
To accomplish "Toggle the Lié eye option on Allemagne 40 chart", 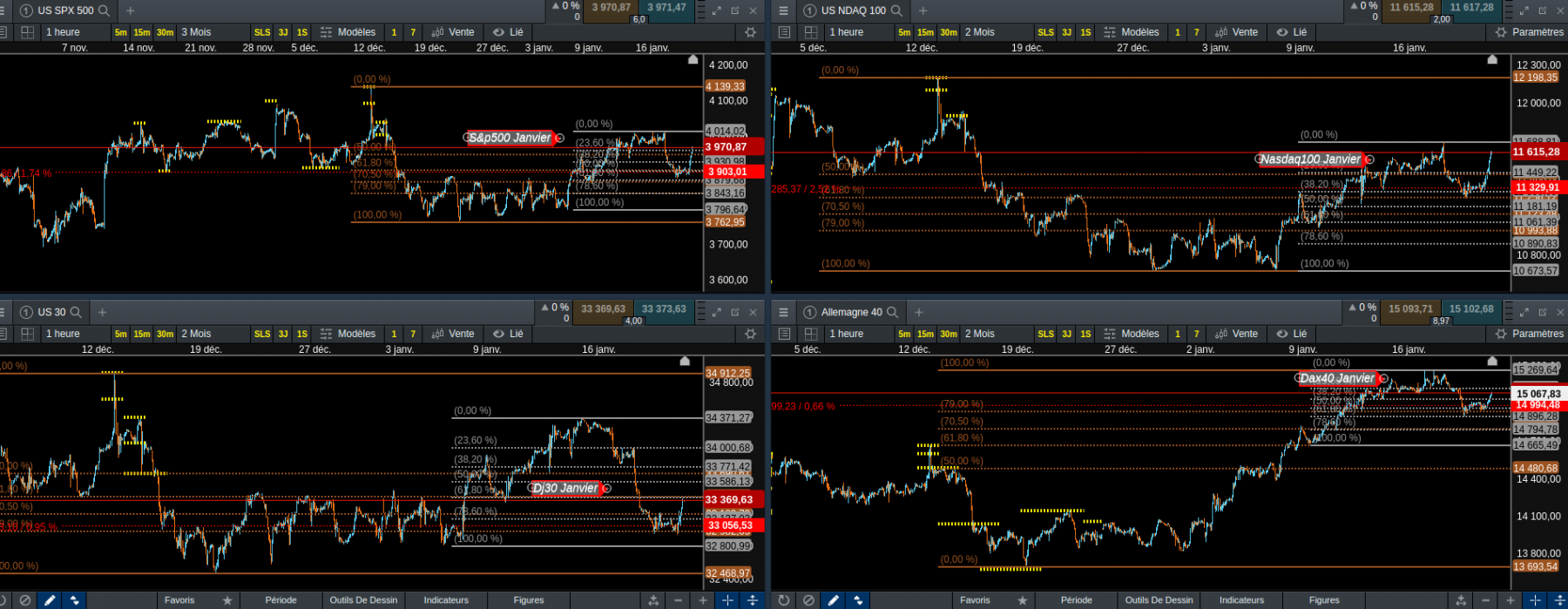I will coord(1292,334).
